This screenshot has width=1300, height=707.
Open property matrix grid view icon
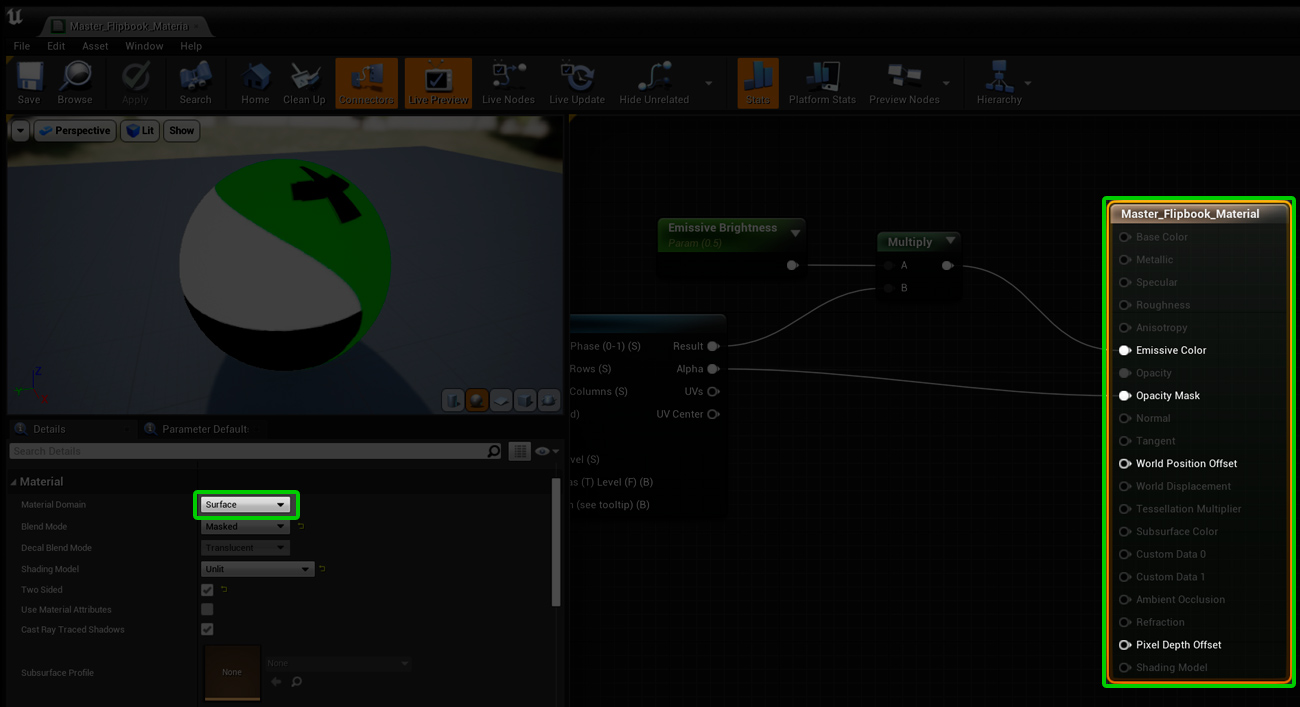[x=519, y=451]
